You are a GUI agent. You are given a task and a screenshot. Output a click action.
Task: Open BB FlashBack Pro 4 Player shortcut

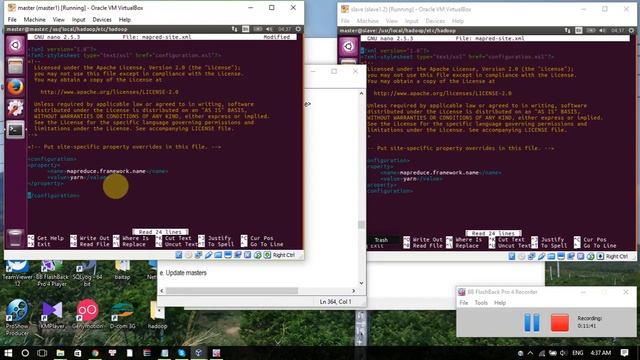click(x=52, y=272)
